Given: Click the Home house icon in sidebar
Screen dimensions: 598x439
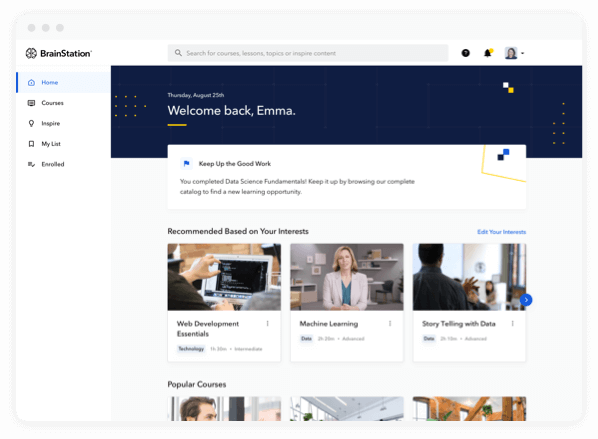Looking at the screenshot, I should point(31,82).
